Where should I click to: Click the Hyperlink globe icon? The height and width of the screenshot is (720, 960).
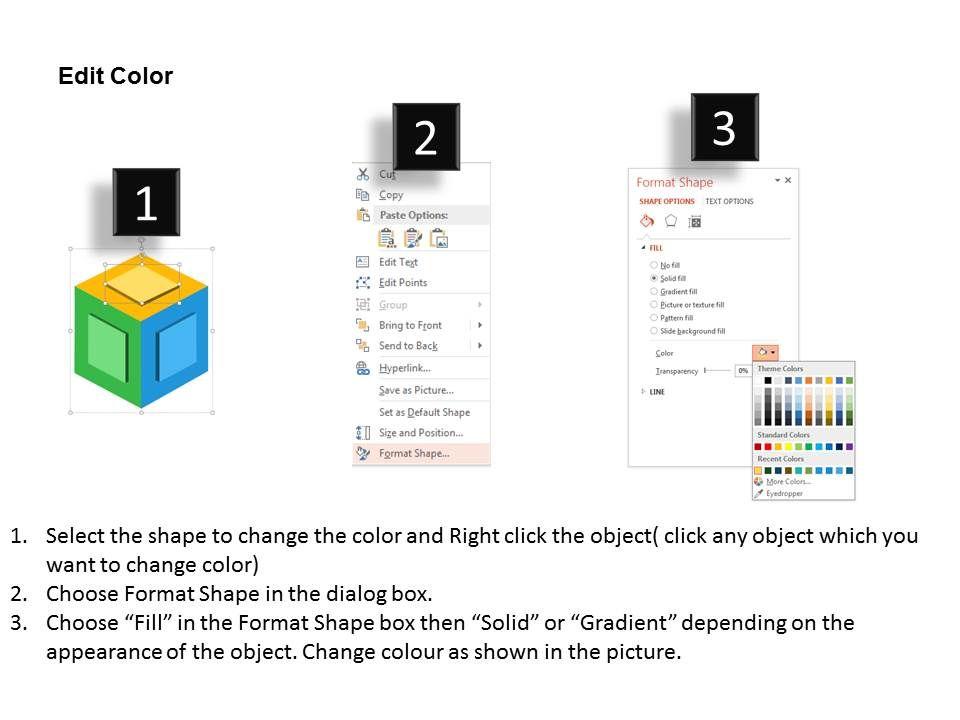(x=363, y=368)
